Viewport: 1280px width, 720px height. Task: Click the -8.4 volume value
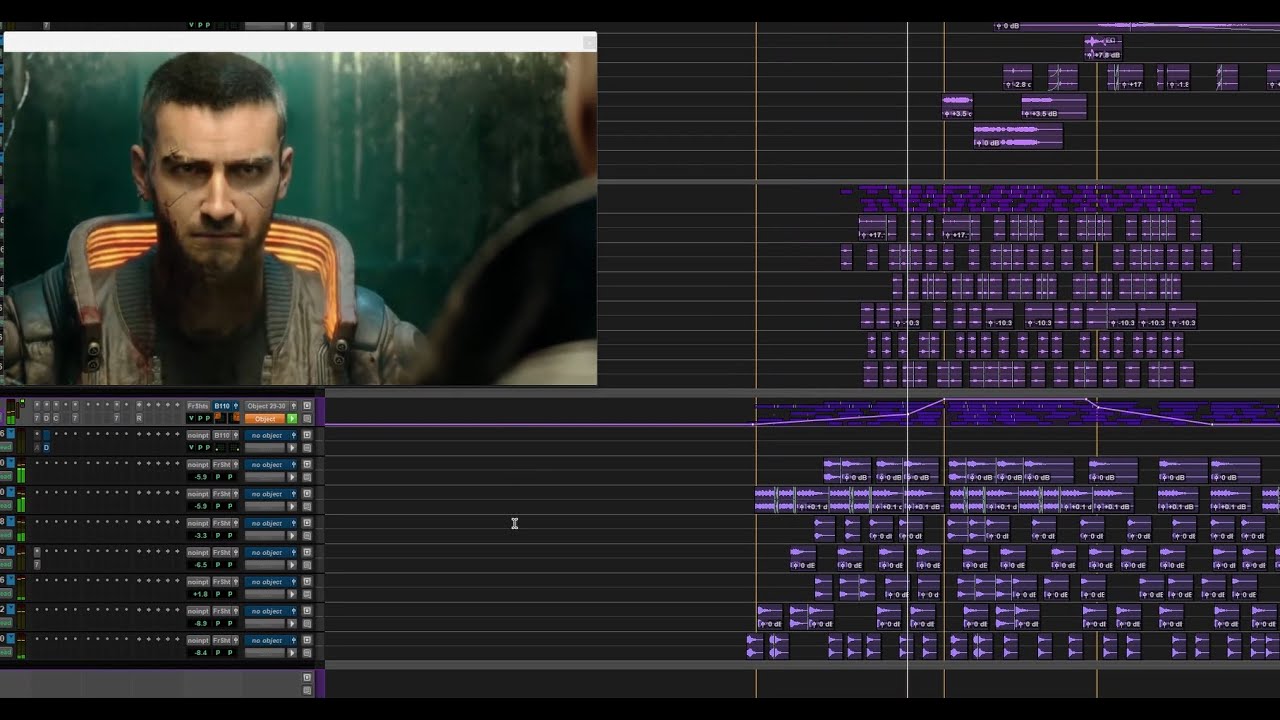200,652
